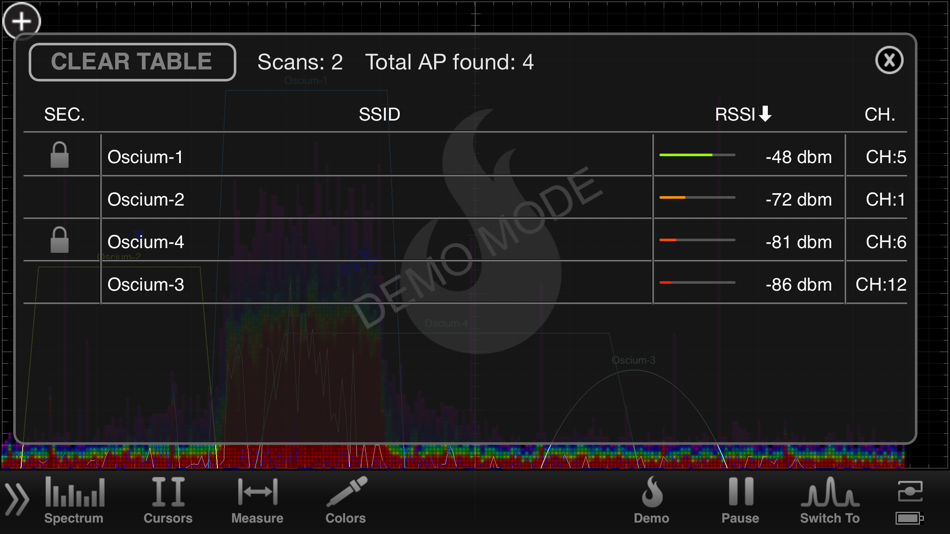
Task: Select the Oscium-4 network row
Action: (x=465, y=241)
